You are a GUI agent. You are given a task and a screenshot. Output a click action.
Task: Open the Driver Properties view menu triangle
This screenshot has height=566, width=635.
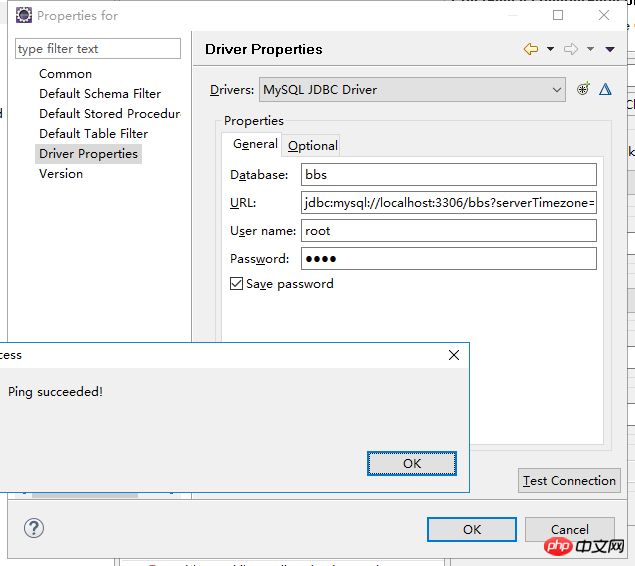click(x=610, y=49)
